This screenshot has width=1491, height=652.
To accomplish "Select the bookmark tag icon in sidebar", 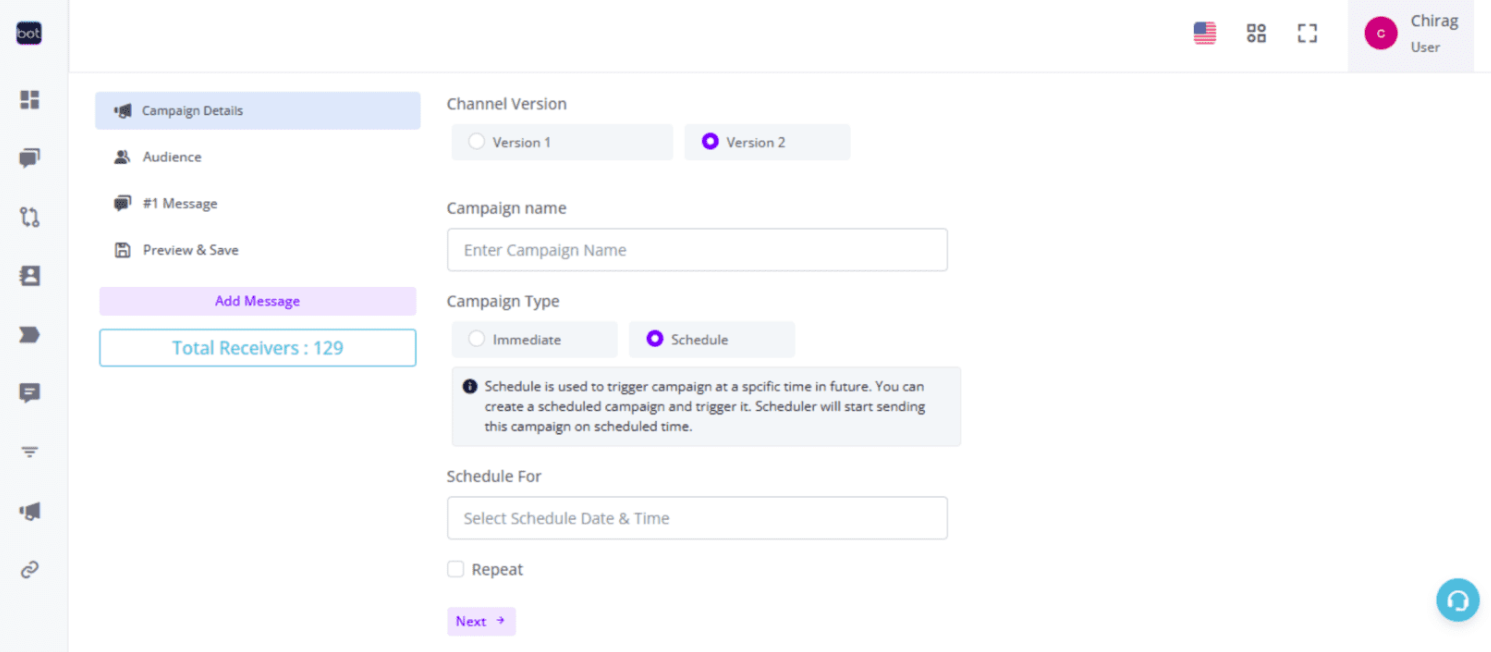I will pos(29,334).
